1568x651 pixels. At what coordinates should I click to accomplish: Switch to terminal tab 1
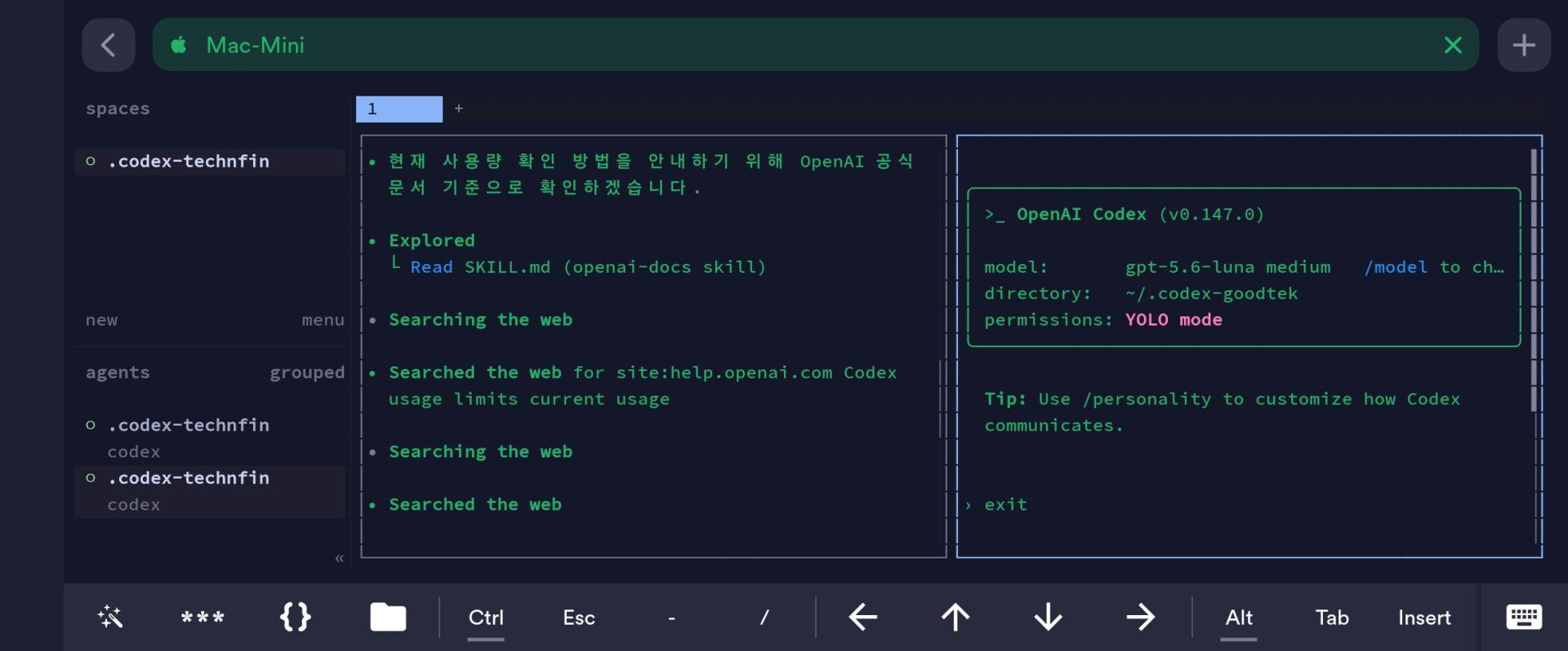[x=399, y=109]
